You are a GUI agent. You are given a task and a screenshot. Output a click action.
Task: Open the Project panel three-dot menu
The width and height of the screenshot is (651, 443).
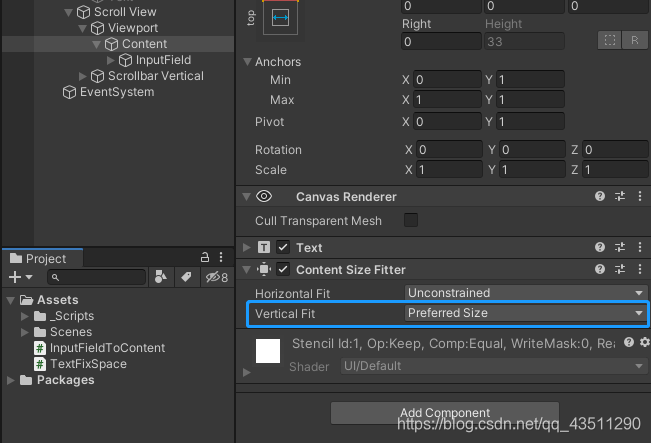click(221, 257)
